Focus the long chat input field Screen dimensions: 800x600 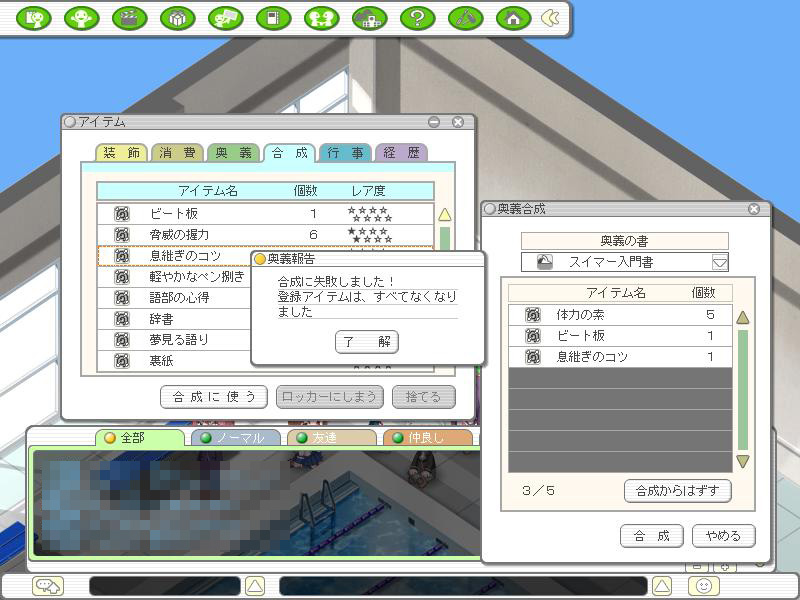coord(463,586)
